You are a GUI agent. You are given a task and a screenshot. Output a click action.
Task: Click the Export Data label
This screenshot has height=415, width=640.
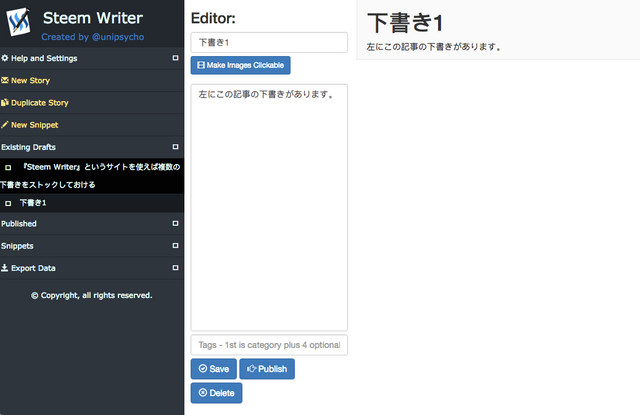click(x=33, y=268)
